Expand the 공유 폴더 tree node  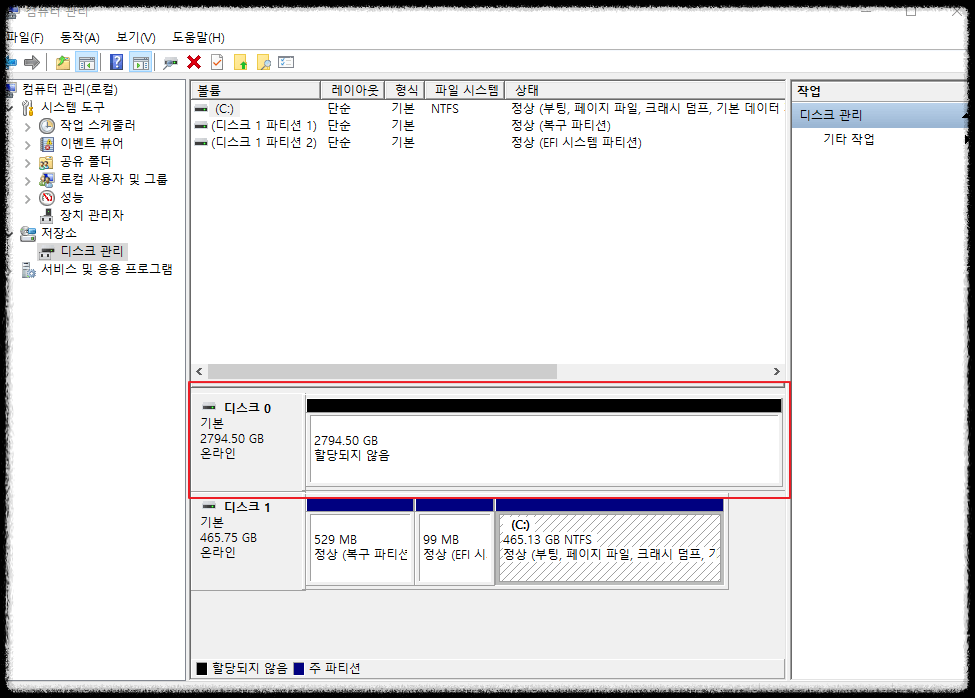pyautogui.click(x=27, y=163)
